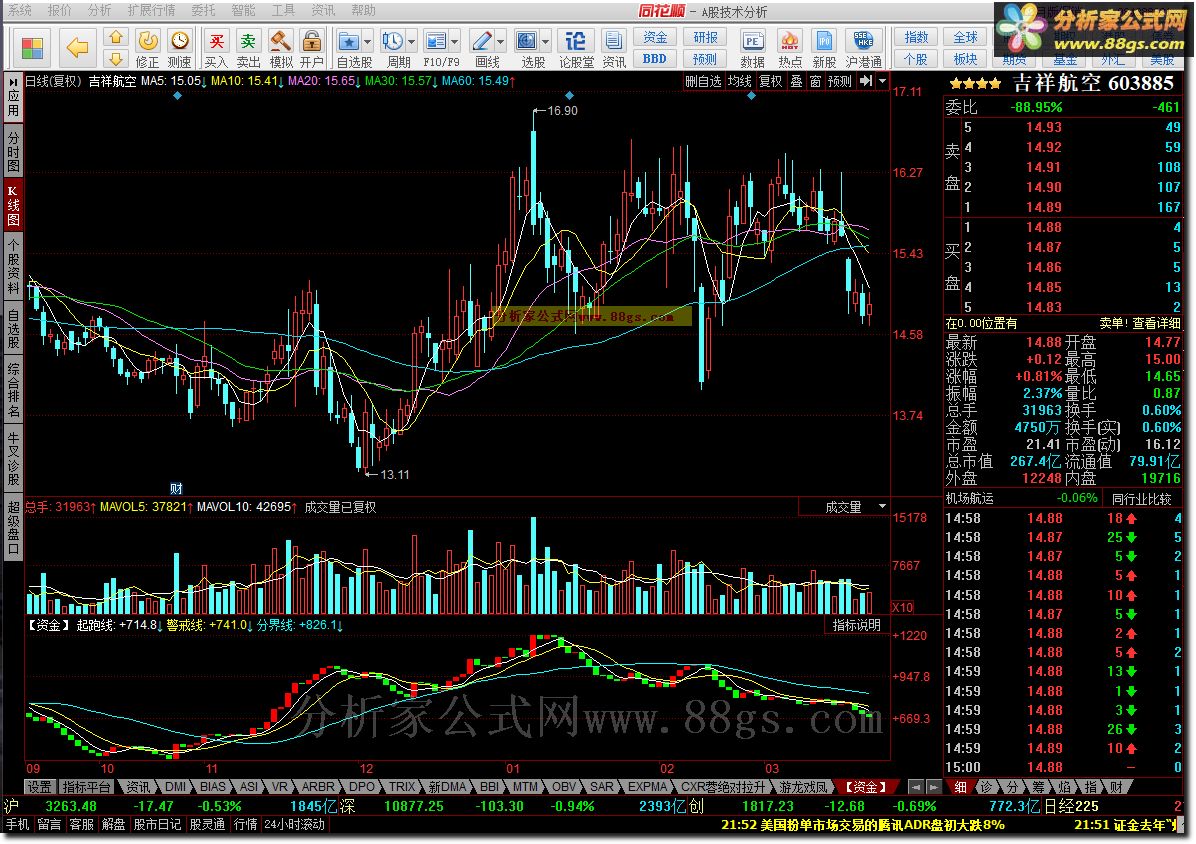Image resolution: width=1196 pixels, height=844 pixels.
Task: Select the 游龙戏凤 indicator tab
Action: pos(802,786)
